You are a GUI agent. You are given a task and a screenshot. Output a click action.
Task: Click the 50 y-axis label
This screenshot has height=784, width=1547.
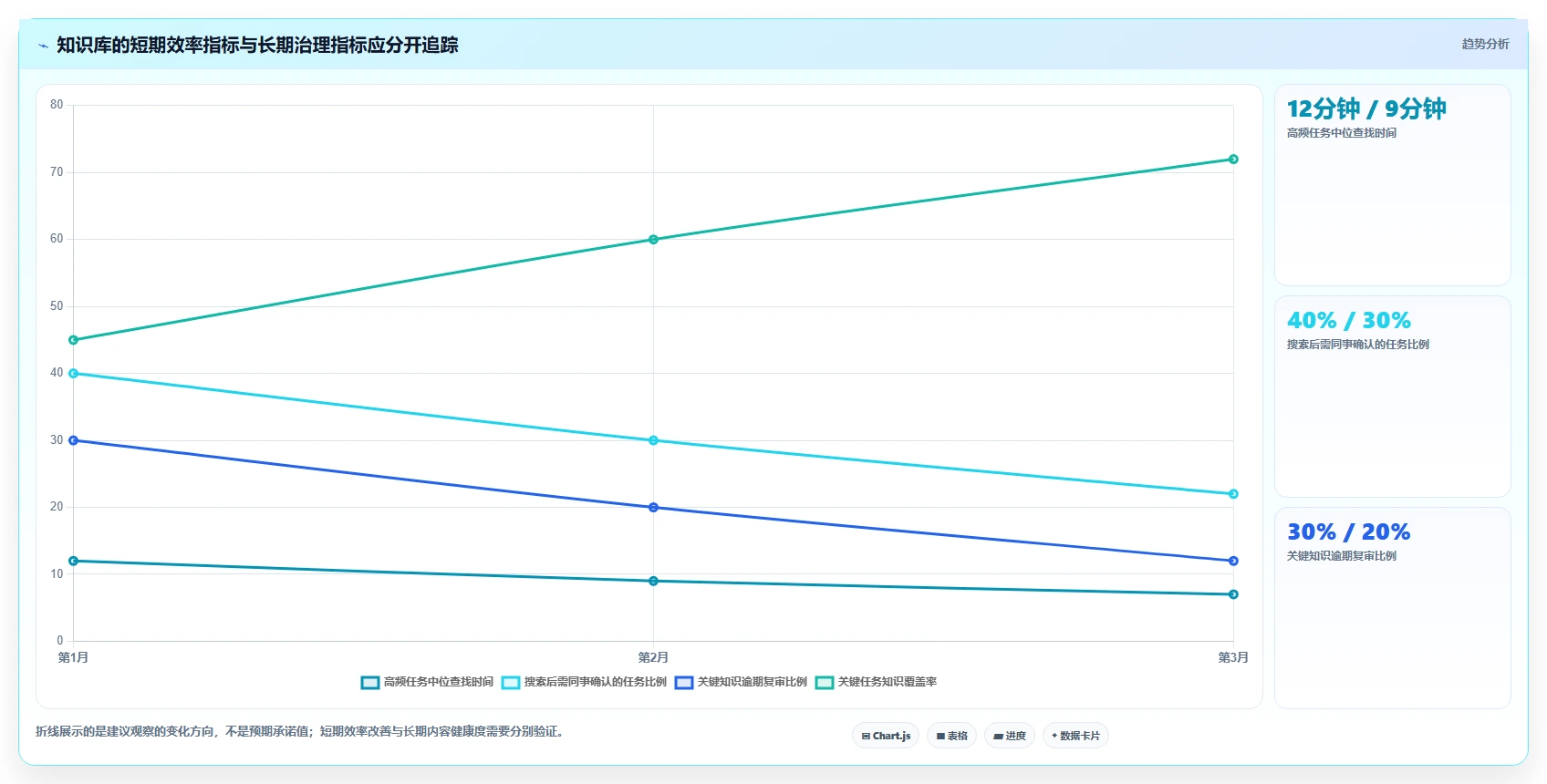(57, 306)
